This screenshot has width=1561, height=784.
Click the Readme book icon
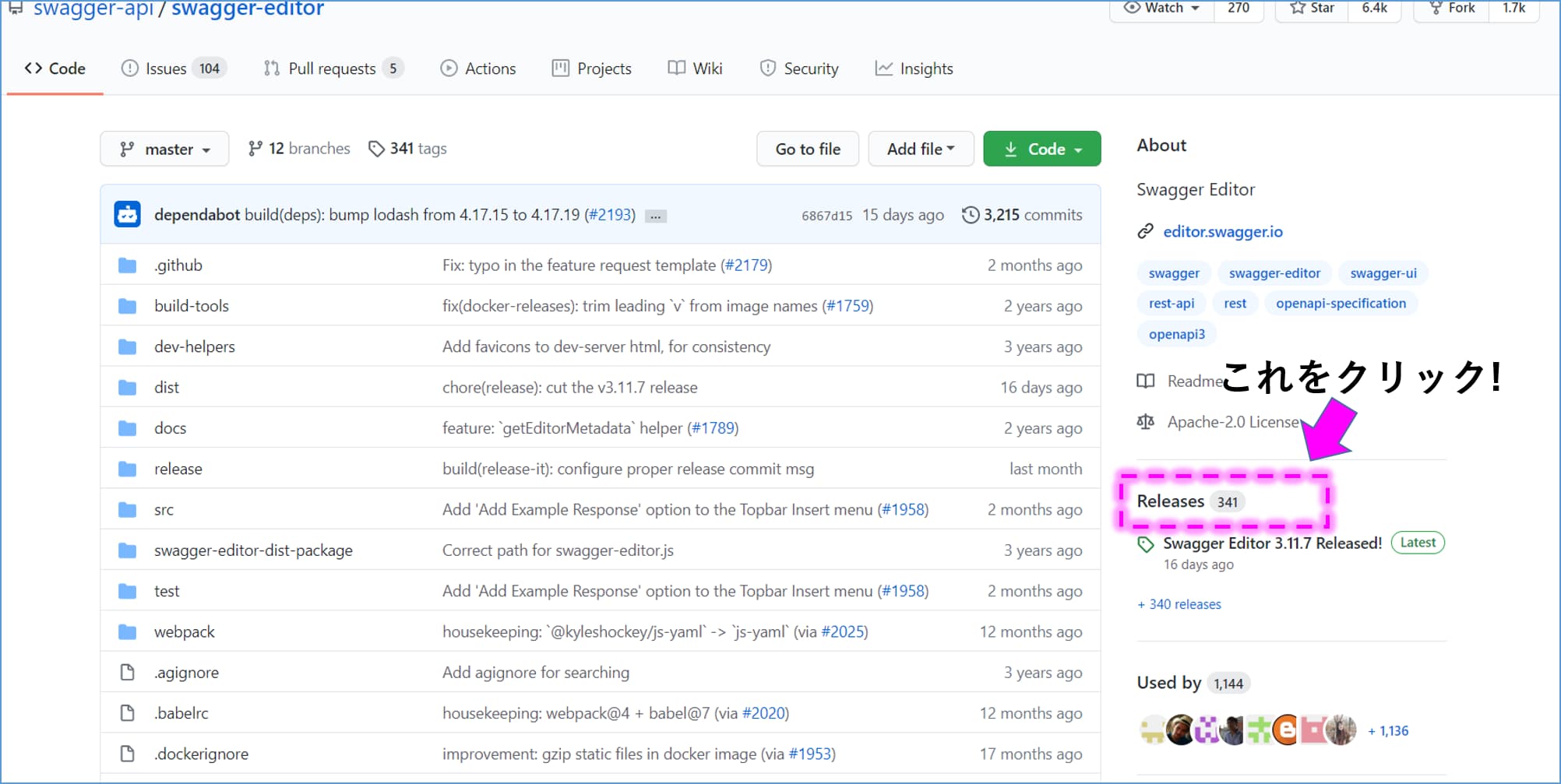pyautogui.click(x=1145, y=381)
